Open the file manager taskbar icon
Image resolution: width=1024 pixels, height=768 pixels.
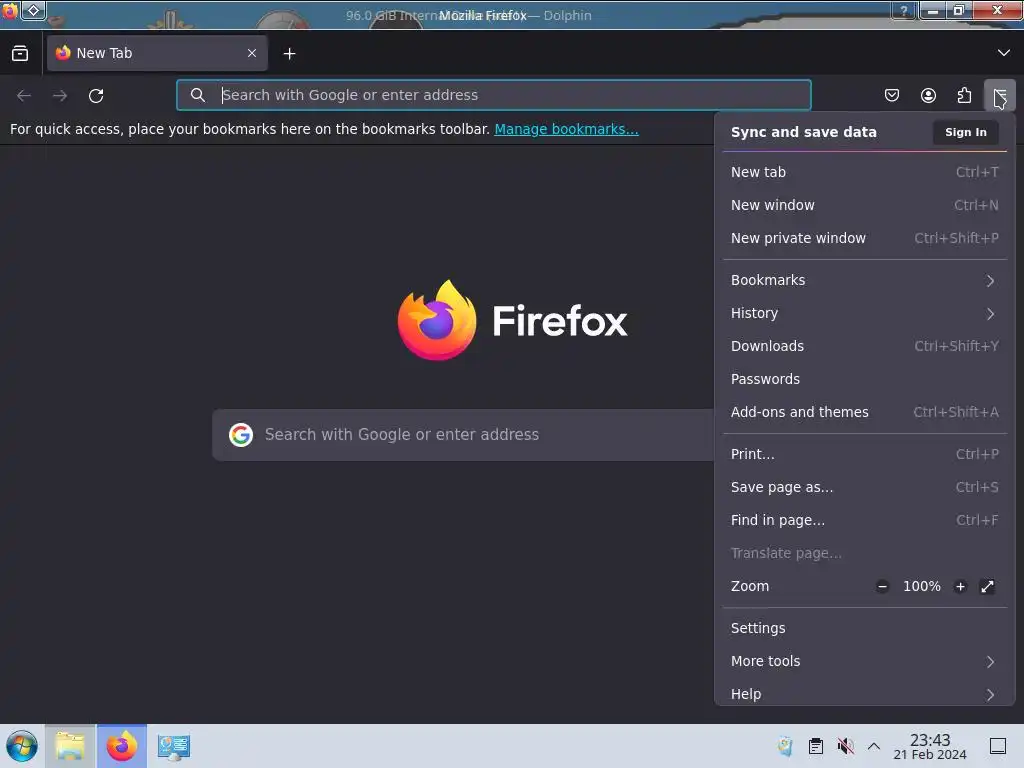(x=71, y=746)
